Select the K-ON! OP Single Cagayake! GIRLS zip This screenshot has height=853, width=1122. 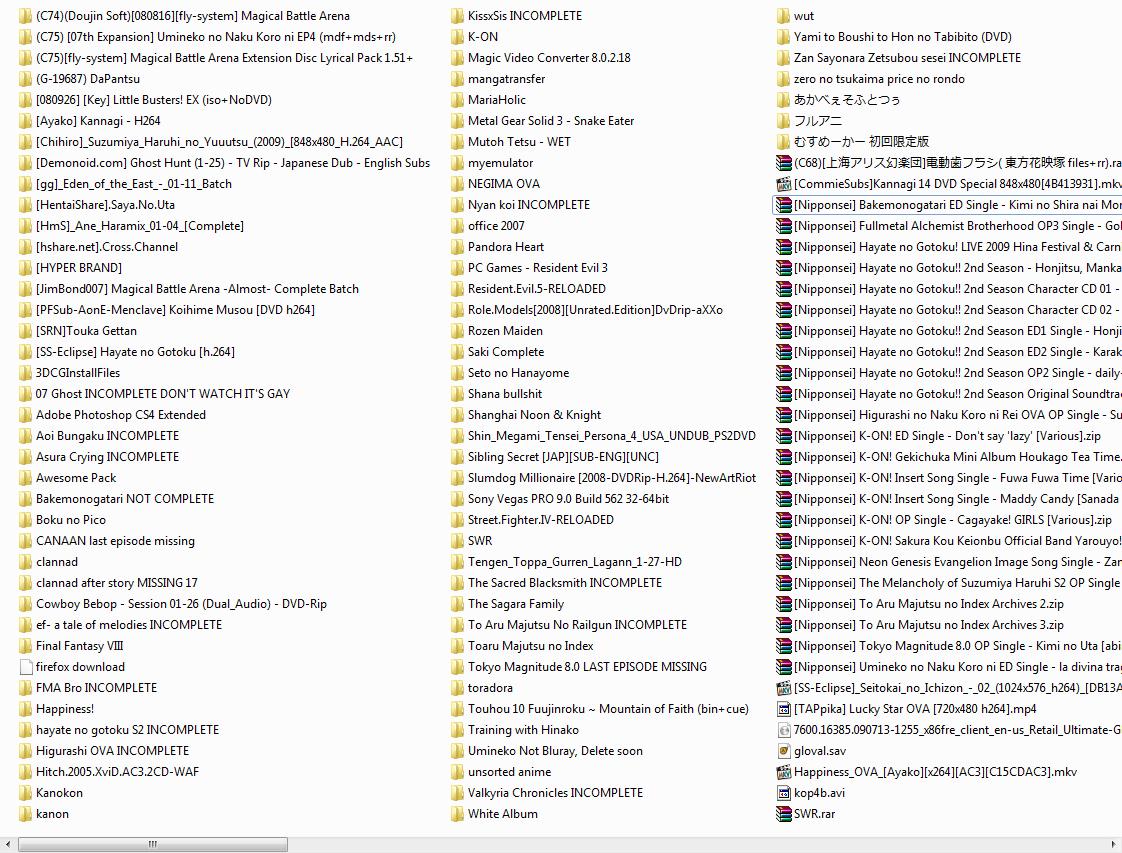[952, 520]
